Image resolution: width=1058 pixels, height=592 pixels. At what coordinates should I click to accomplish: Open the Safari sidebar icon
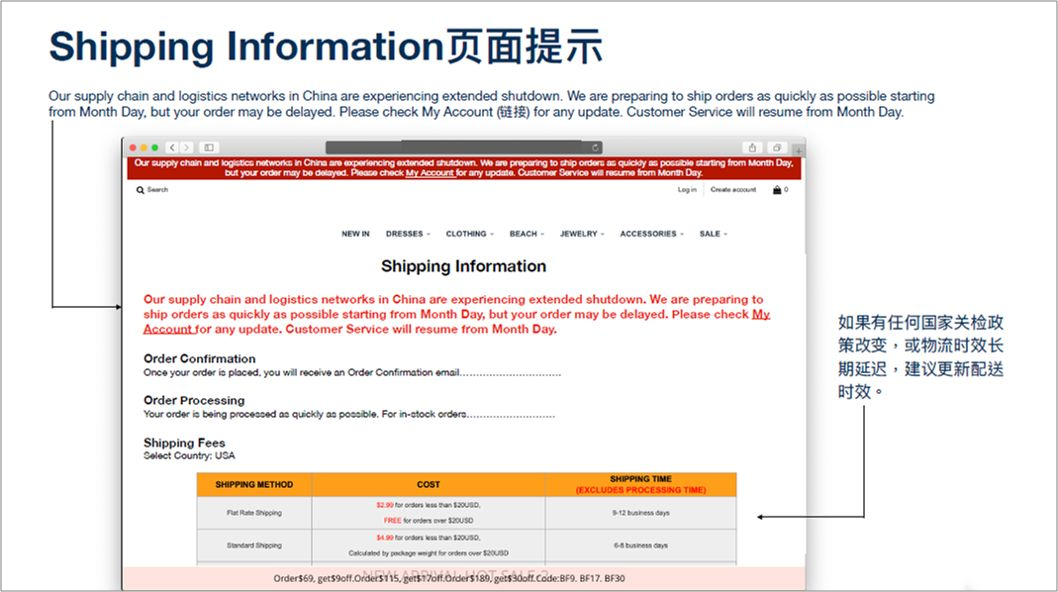(x=208, y=146)
